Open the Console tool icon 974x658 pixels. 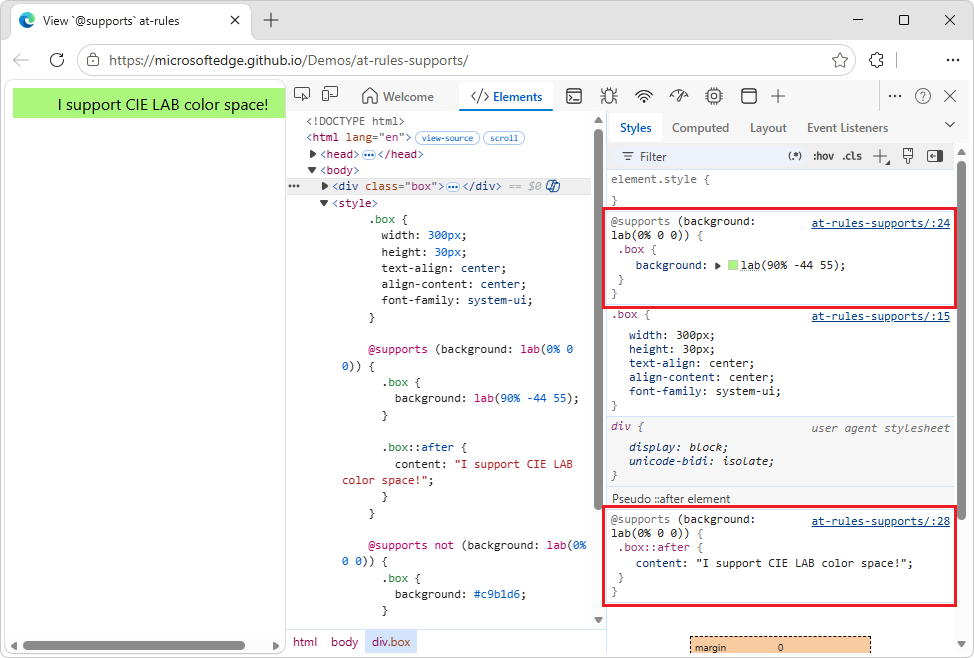[x=574, y=96]
